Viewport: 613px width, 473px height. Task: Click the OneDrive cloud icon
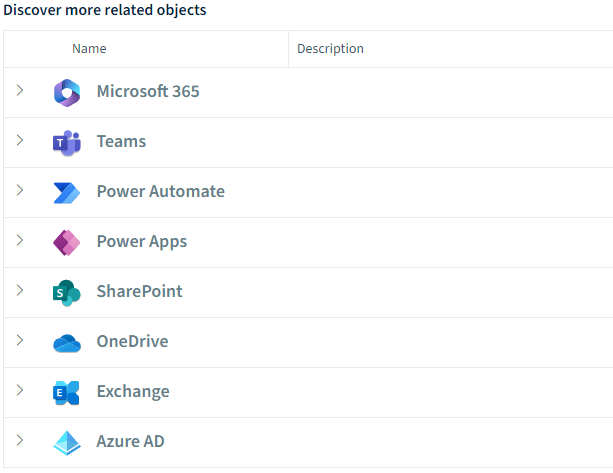67,343
